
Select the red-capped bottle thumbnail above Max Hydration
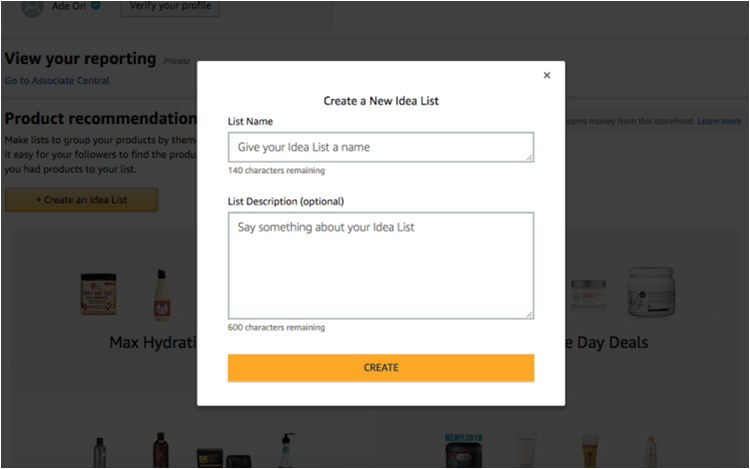pyautogui.click(x=160, y=295)
